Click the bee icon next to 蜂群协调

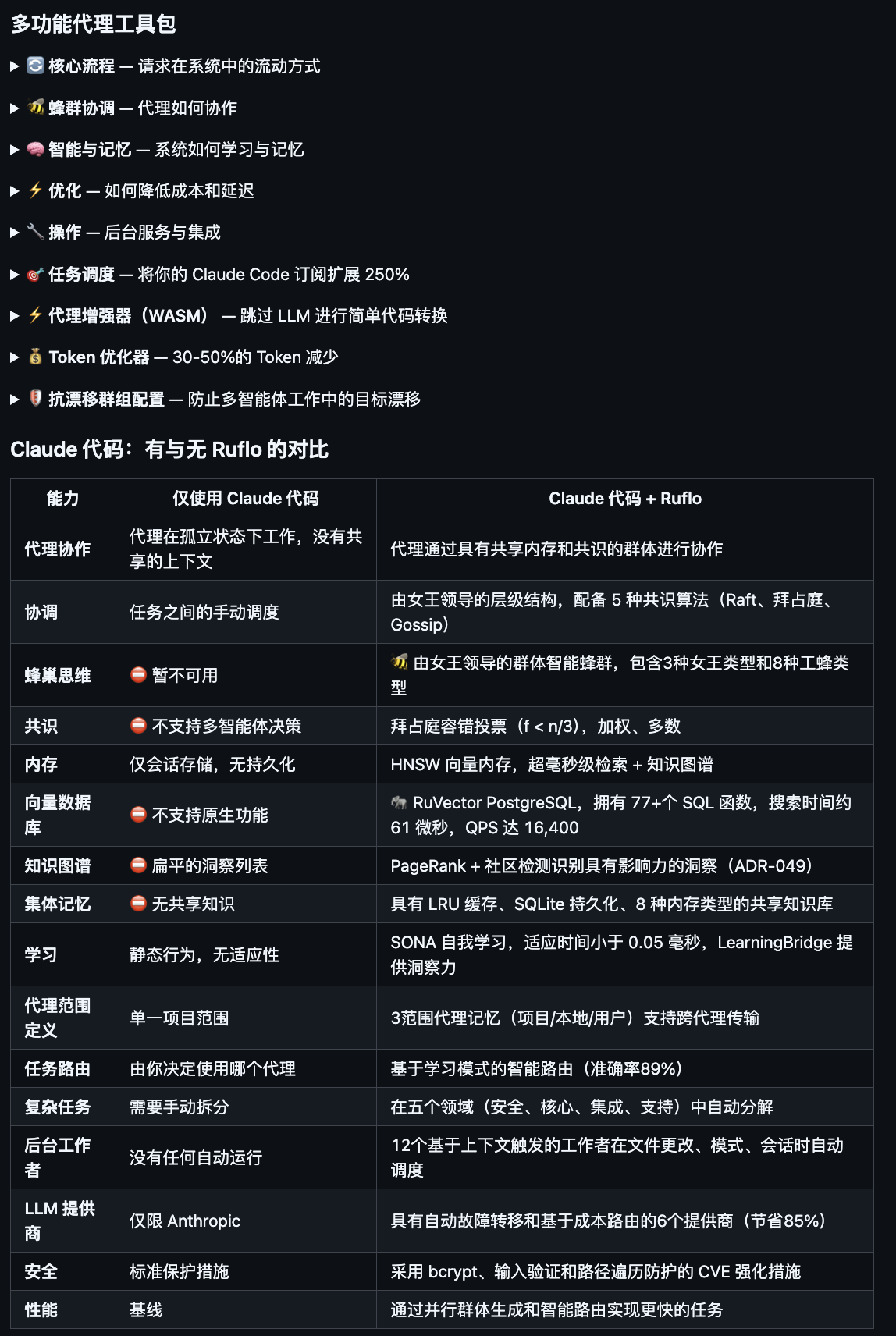[36, 108]
